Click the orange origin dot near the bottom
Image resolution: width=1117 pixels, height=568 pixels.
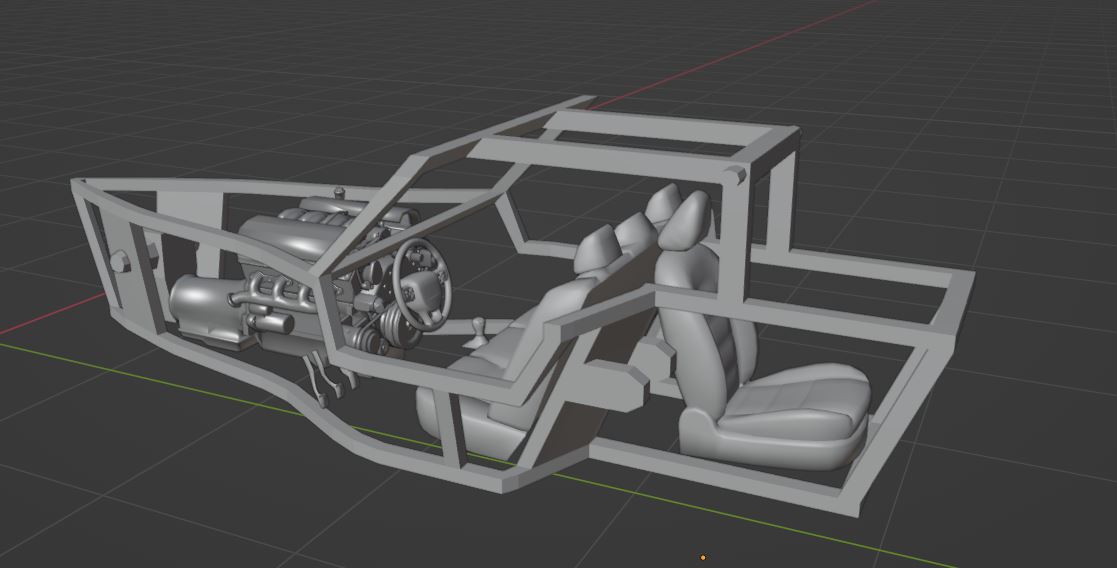[703, 558]
